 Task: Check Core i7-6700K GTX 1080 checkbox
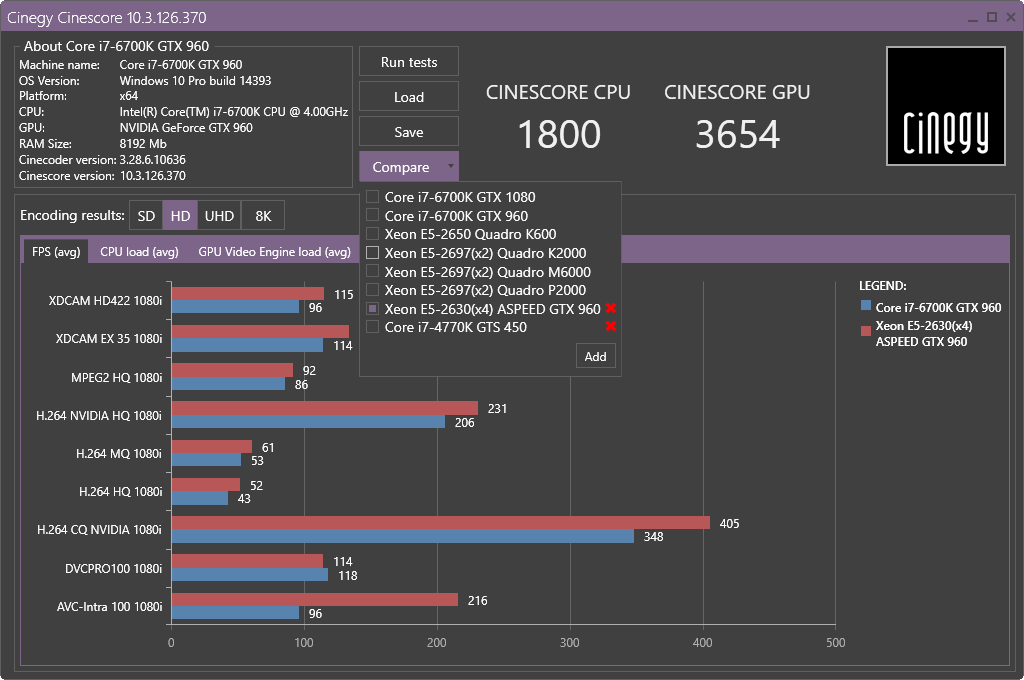pyautogui.click(x=372, y=197)
